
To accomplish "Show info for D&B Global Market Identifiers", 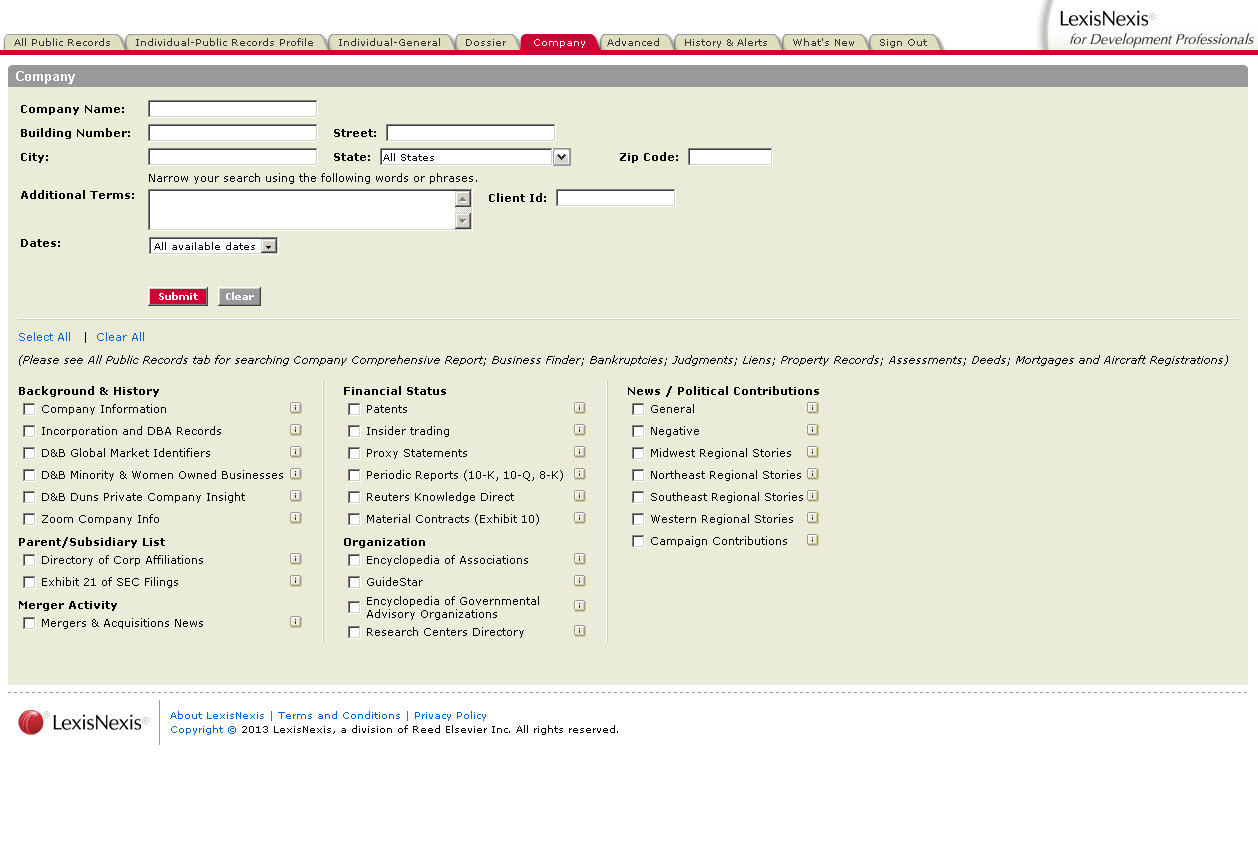I will pos(296,452).
